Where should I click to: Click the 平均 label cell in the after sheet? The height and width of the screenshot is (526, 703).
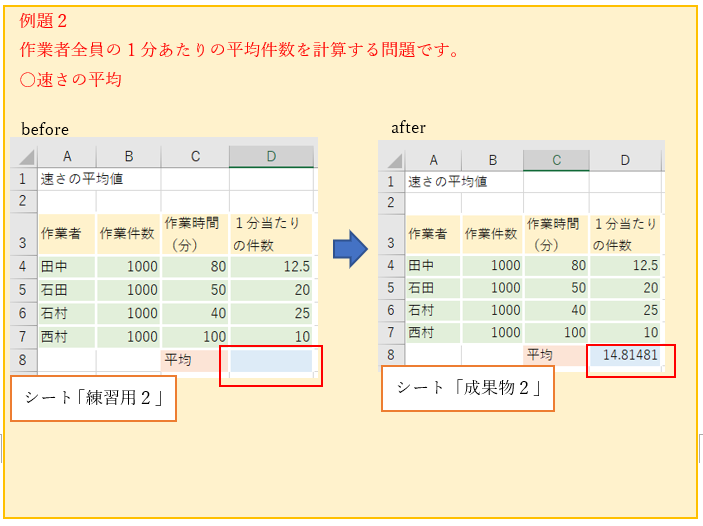(555, 355)
